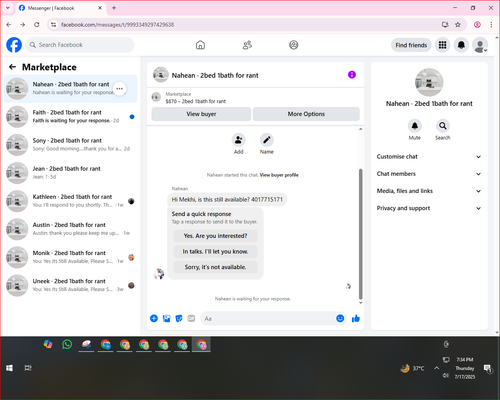Open Copilot from the taskbar
Viewport: 500px width, 400px height.
tap(48, 344)
